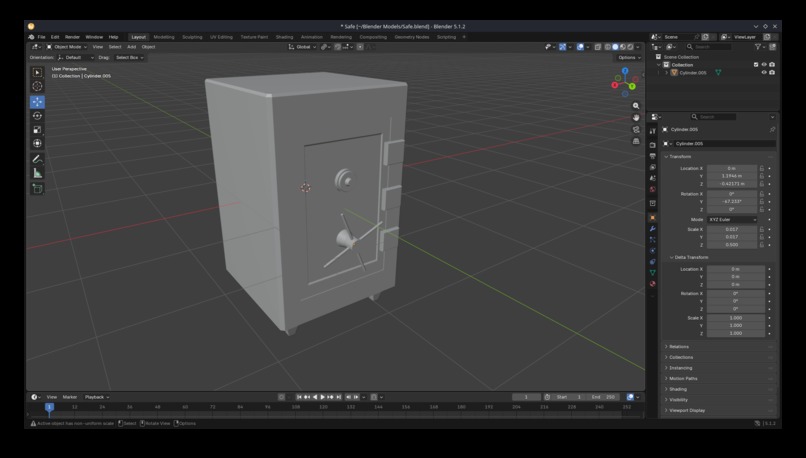Lock the Scale Z value
806x458 pixels.
[762, 245]
